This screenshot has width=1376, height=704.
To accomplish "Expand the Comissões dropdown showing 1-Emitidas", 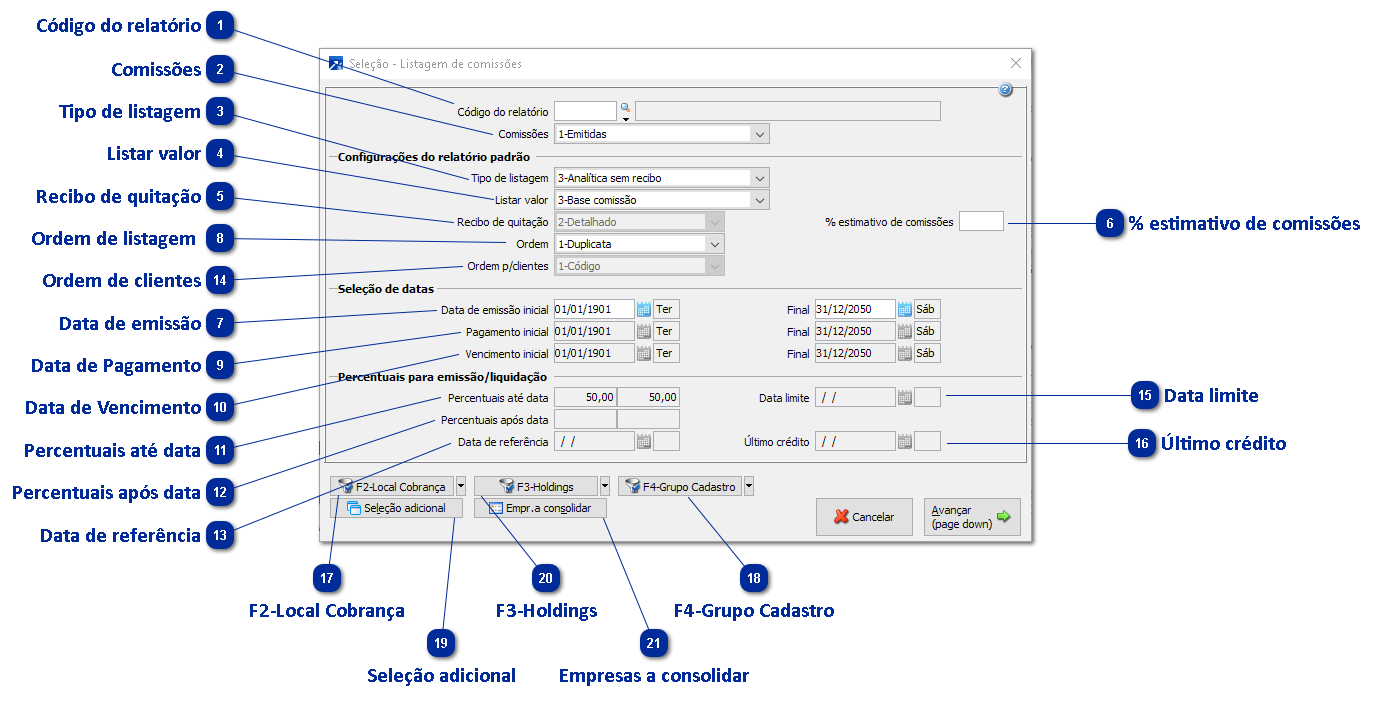I will point(760,133).
